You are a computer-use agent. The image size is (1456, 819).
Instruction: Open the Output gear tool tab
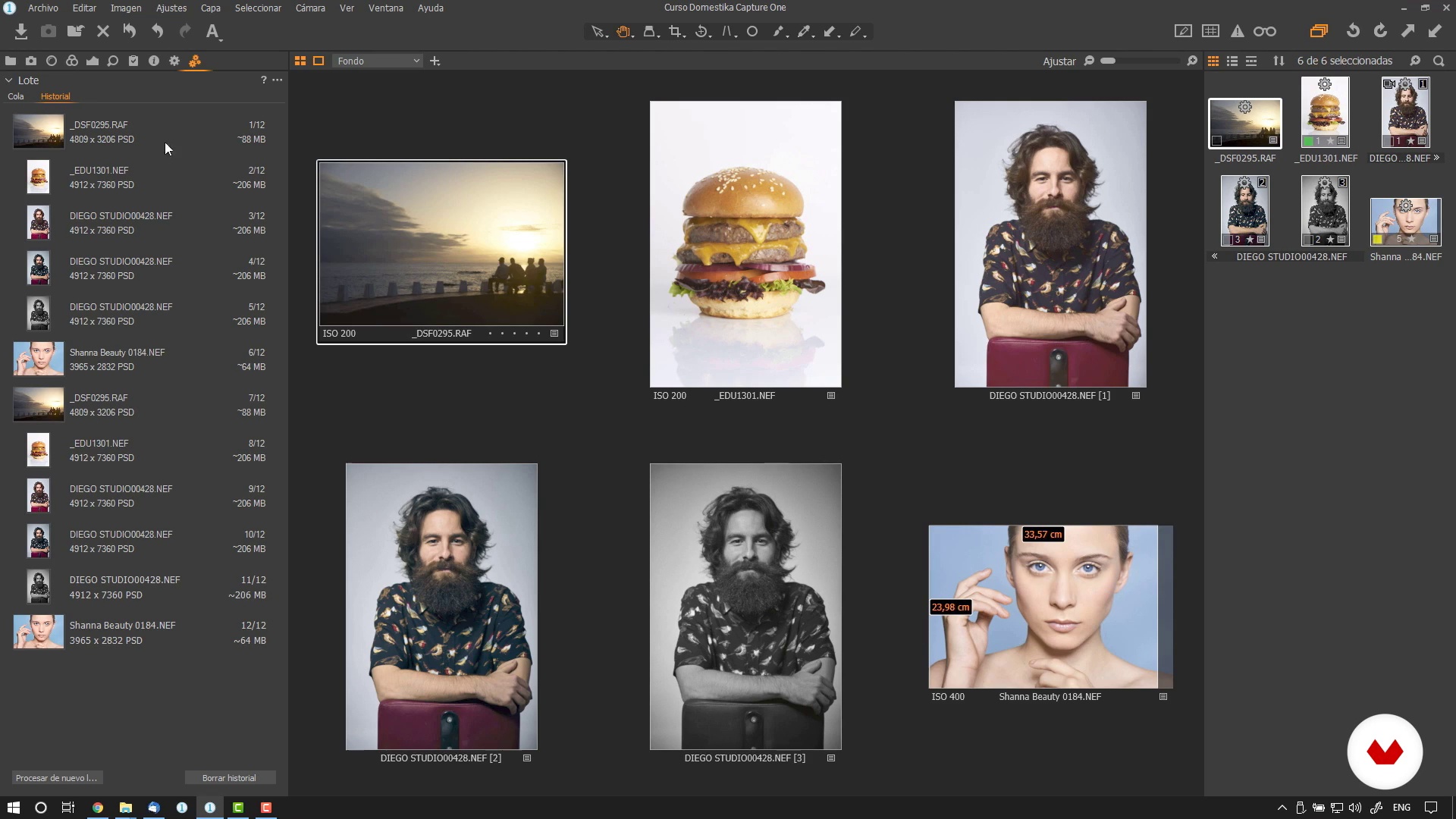174,61
